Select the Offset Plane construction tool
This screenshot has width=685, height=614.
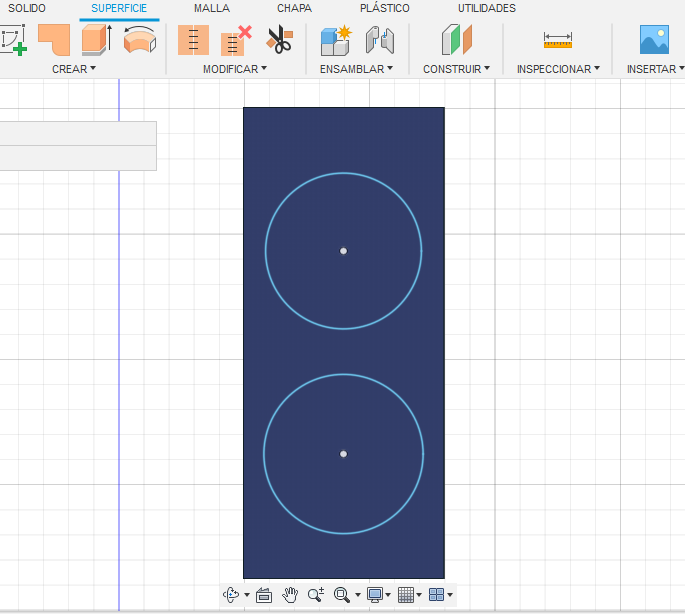[457, 40]
